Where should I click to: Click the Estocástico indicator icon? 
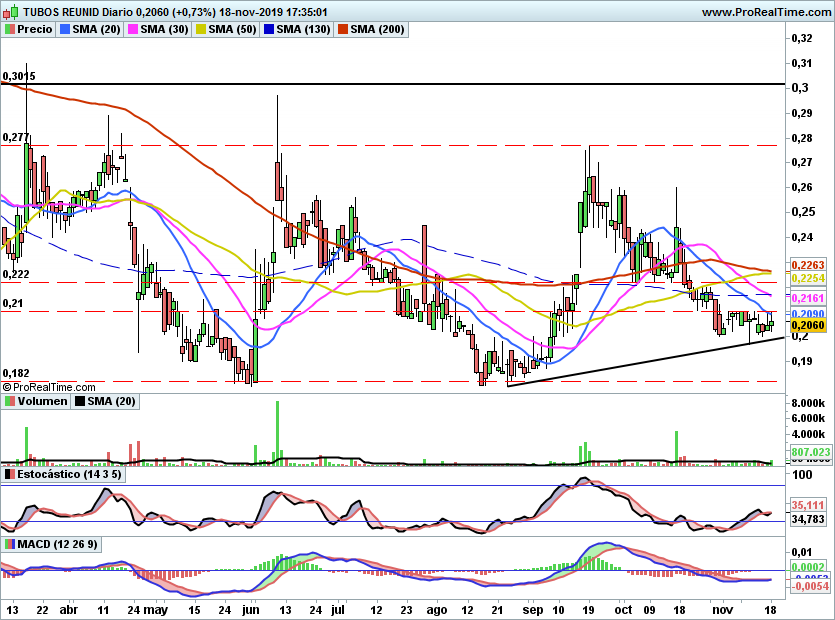pyautogui.click(x=9, y=474)
